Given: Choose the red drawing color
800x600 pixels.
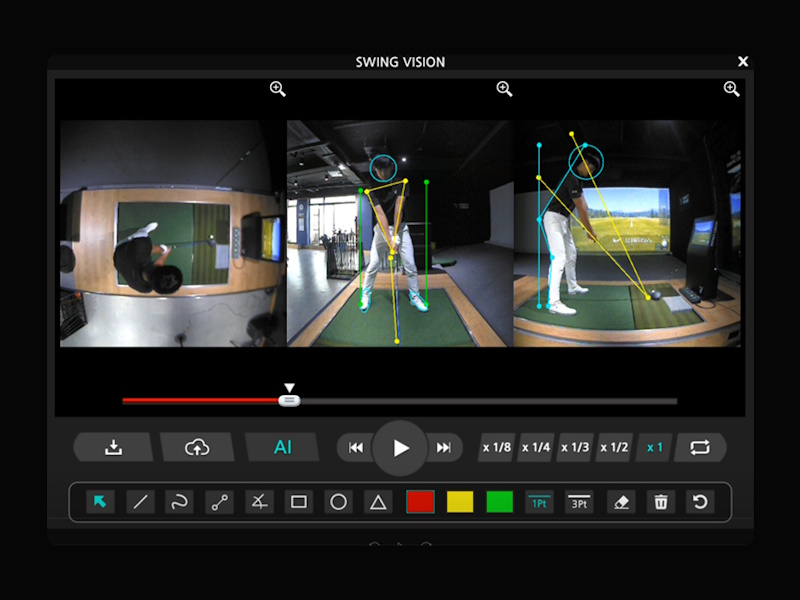Looking at the screenshot, I should pos(420,502).
